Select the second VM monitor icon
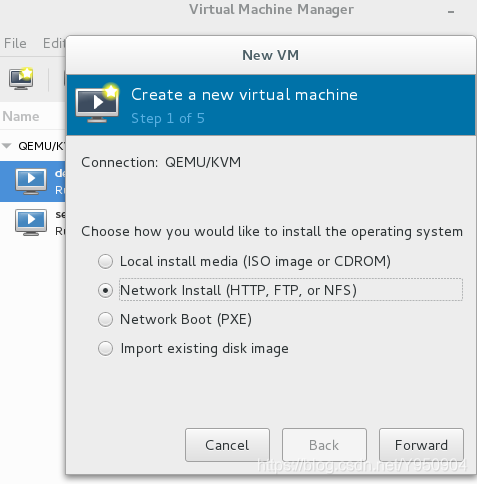This screenshot has height=484, width=477. [31, 222]
